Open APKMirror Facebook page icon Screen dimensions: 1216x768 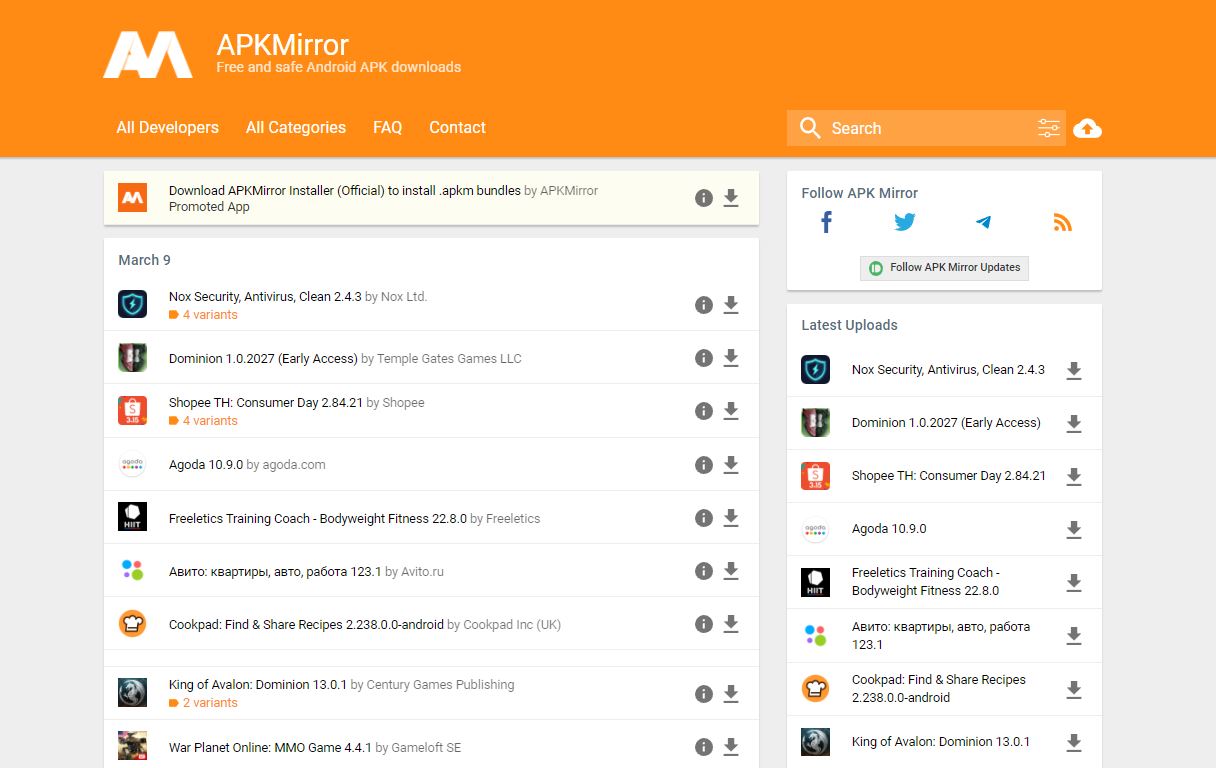pyautogui.click(x=826, y=222)
